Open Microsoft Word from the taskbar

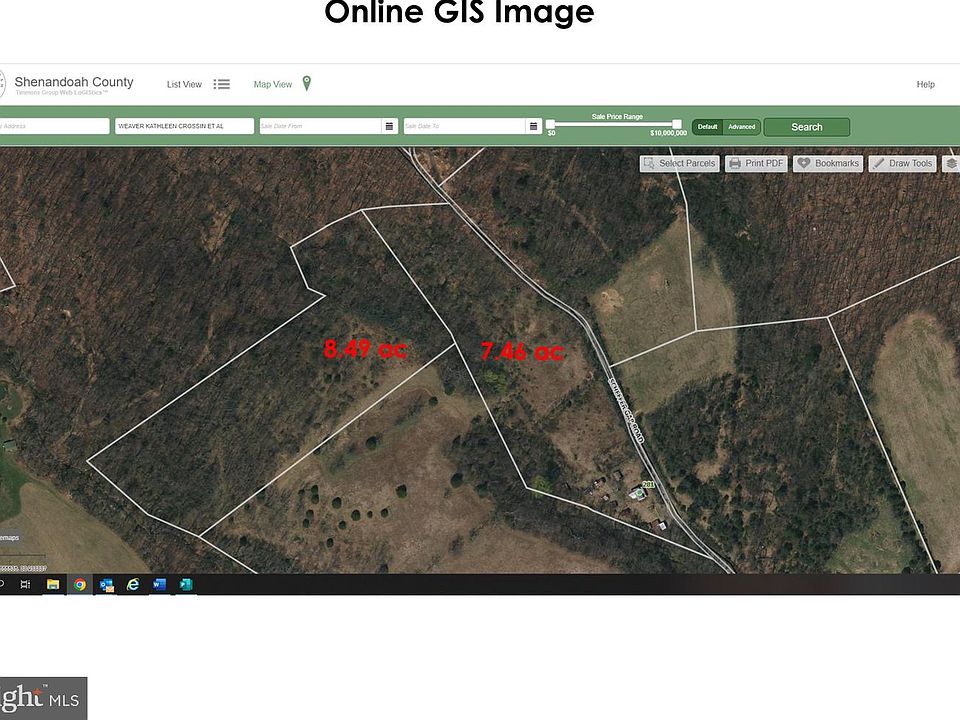coord(159,585)
